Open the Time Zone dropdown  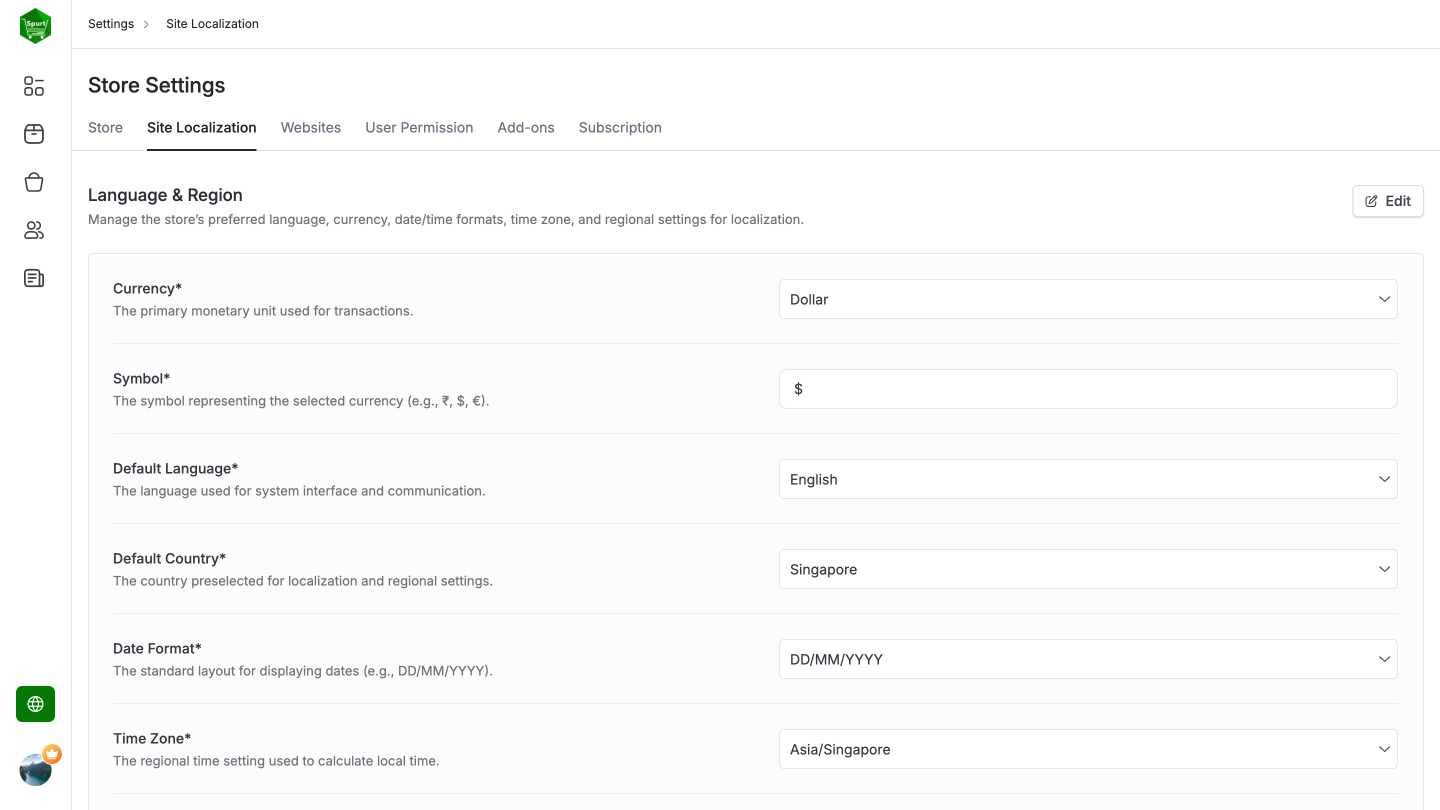tap(1088, 748)
